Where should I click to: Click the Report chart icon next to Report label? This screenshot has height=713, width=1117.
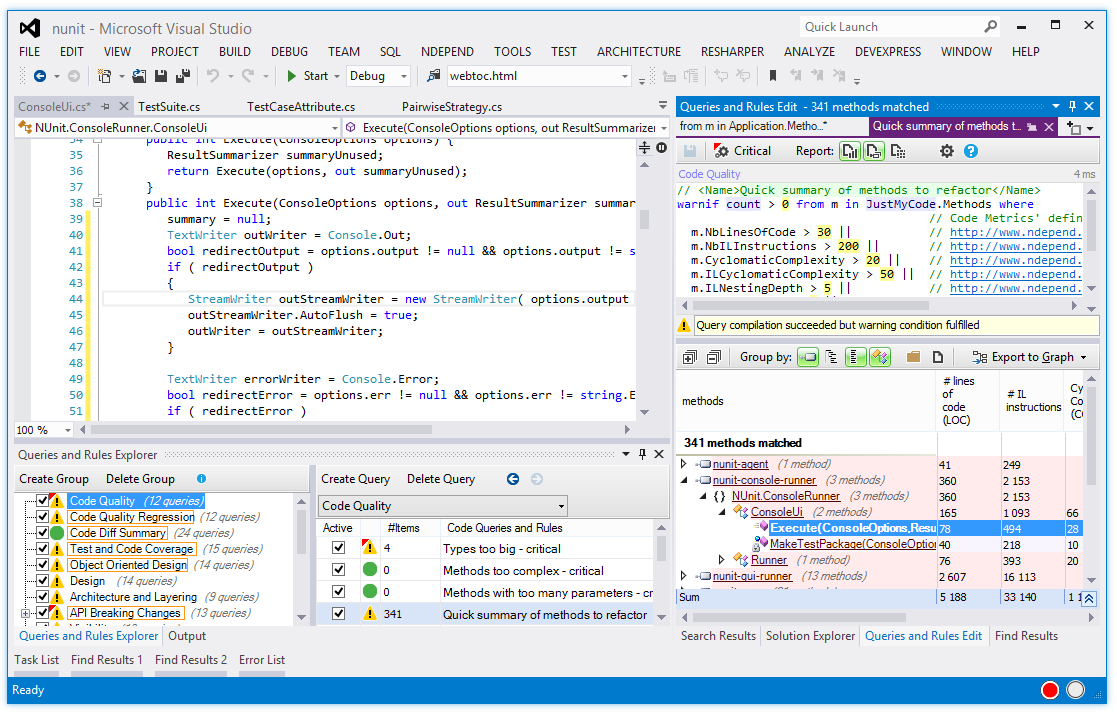(x=849, y=151)
